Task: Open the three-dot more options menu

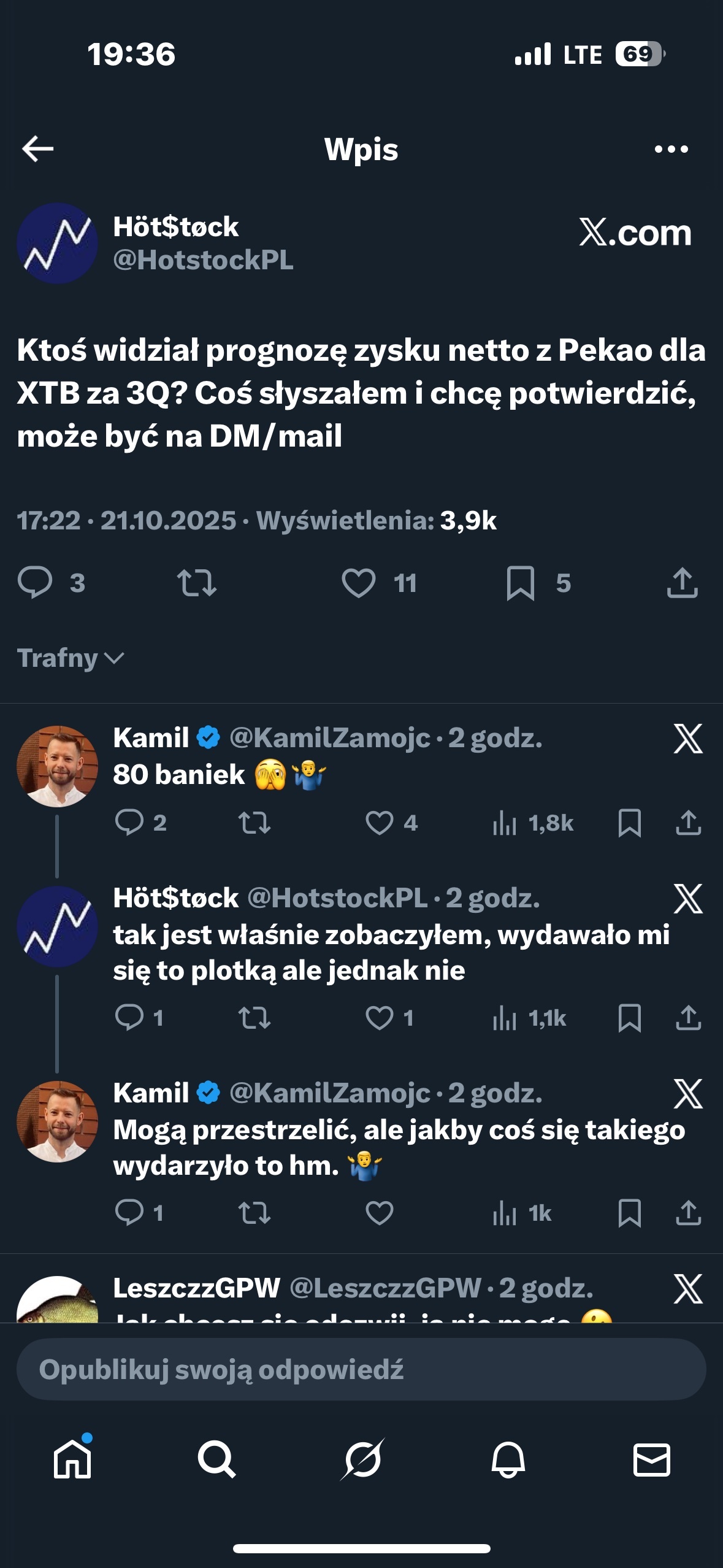Action: (671, 149)
